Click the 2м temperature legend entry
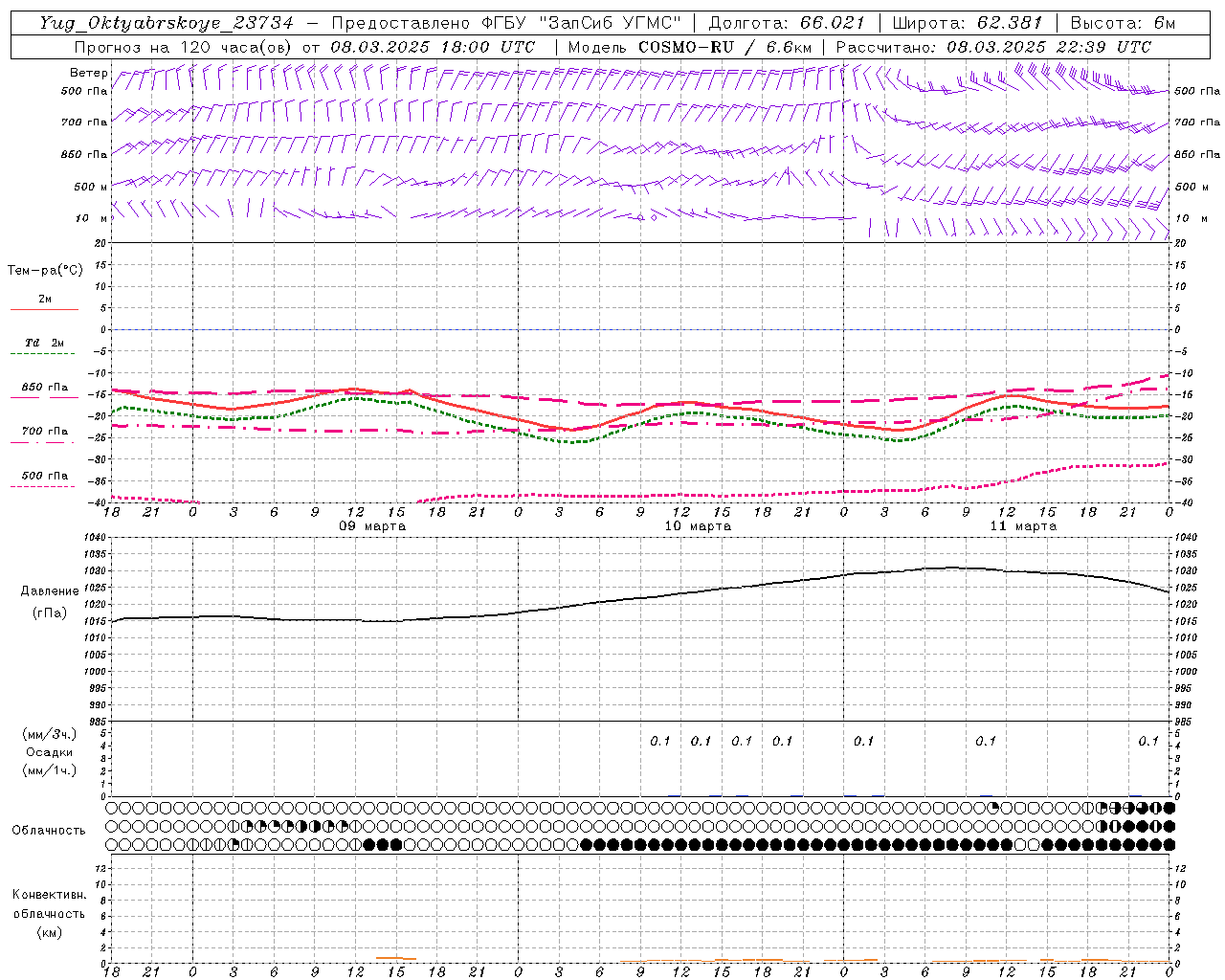This screenshot has width=1225, height=980. 45,300
